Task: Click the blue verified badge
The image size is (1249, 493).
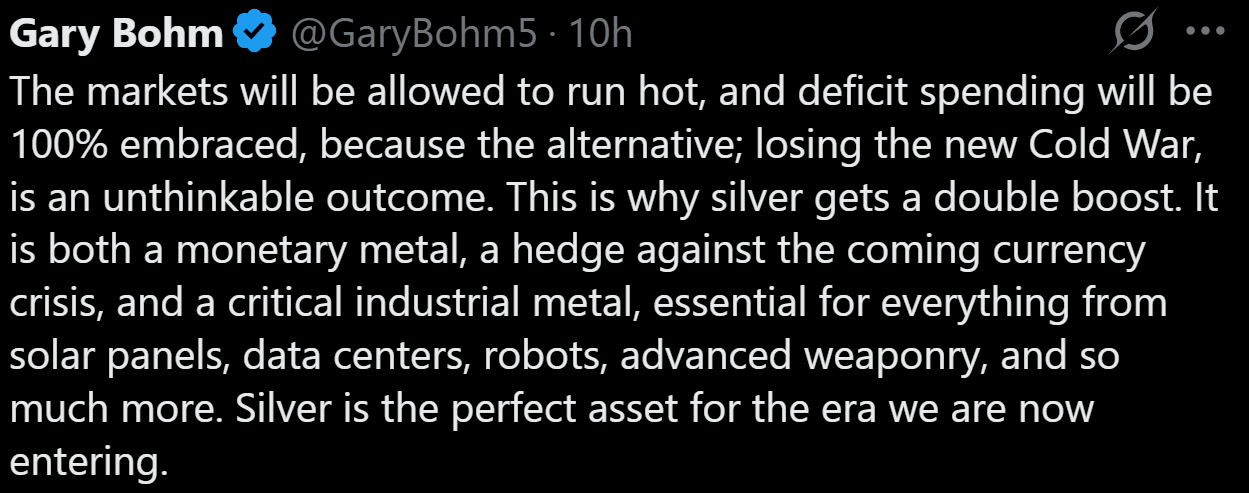Action: click(x=256, y=35)
